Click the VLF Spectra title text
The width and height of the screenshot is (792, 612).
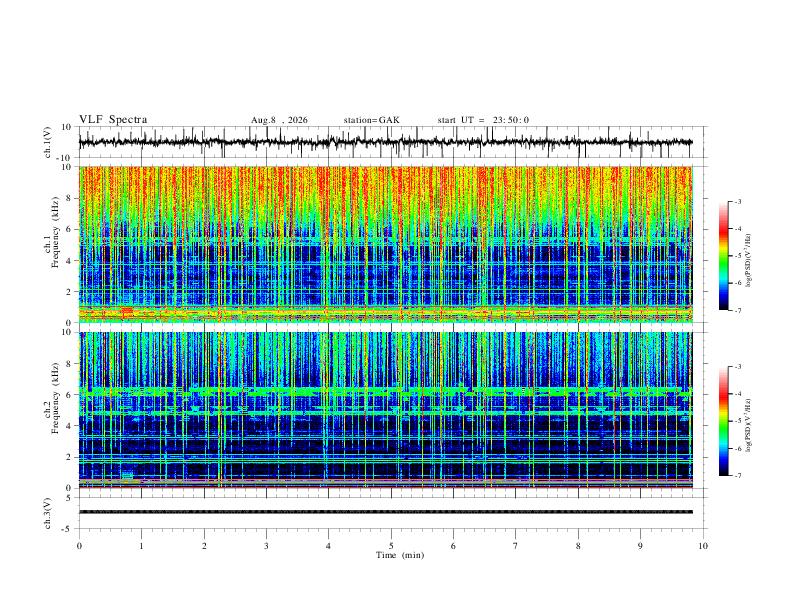click(x=113, y=120)
